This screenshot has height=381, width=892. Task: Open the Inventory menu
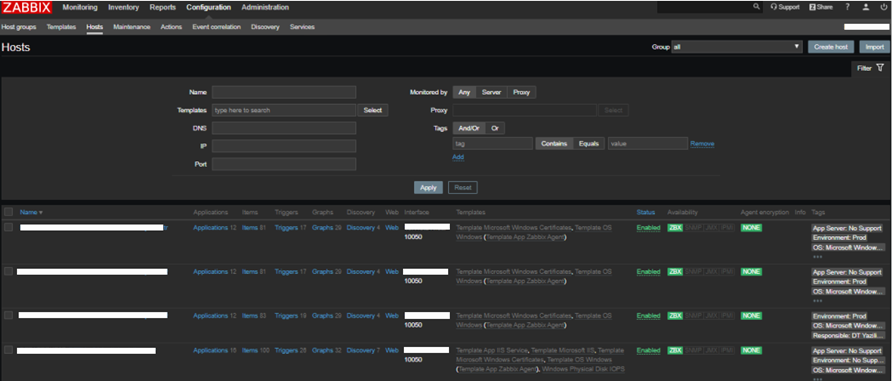tap(123, 7)
